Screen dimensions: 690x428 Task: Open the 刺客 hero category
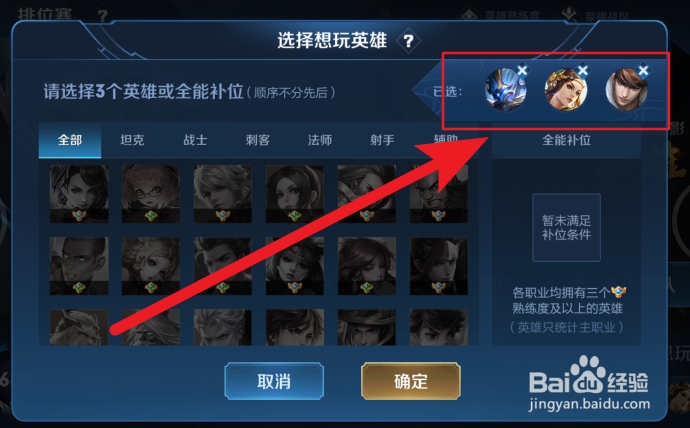[x=257, y=140]
